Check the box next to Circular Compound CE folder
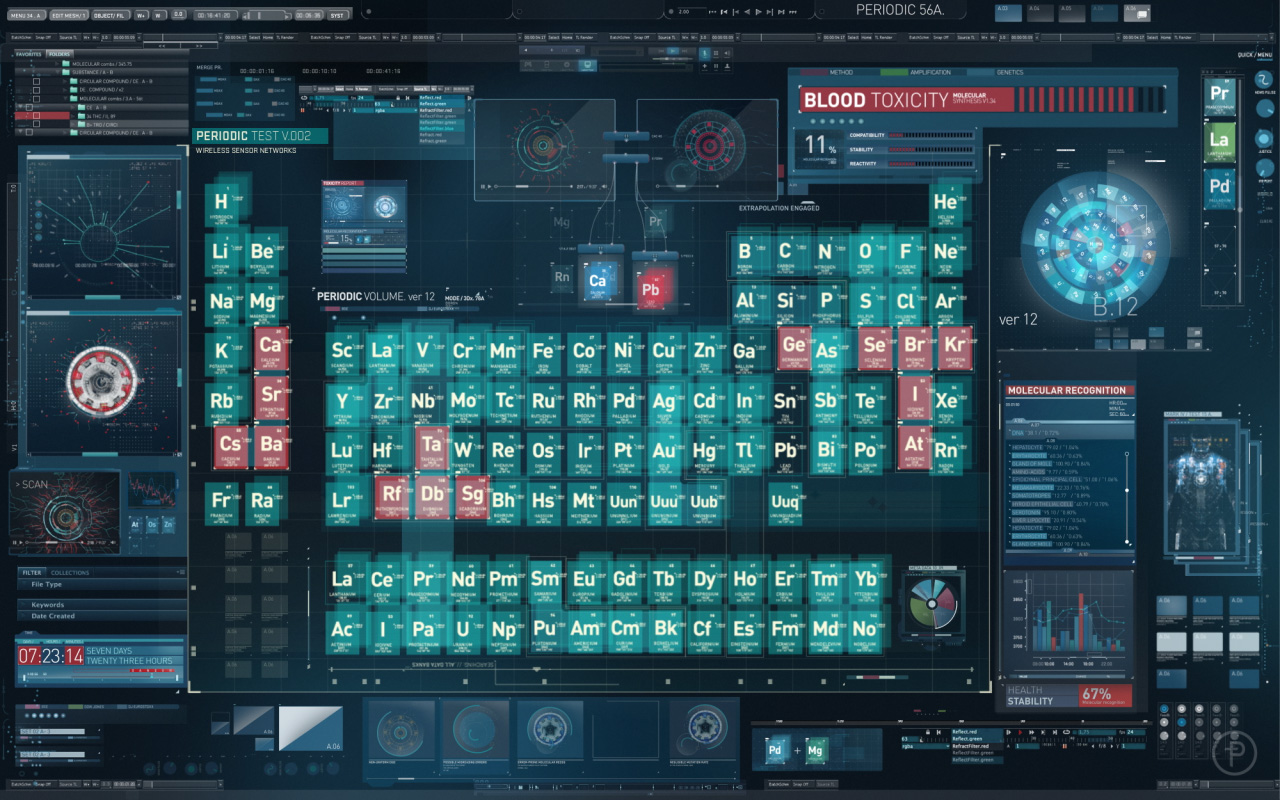Viewport: 1280px width, 800px height. 36,82
